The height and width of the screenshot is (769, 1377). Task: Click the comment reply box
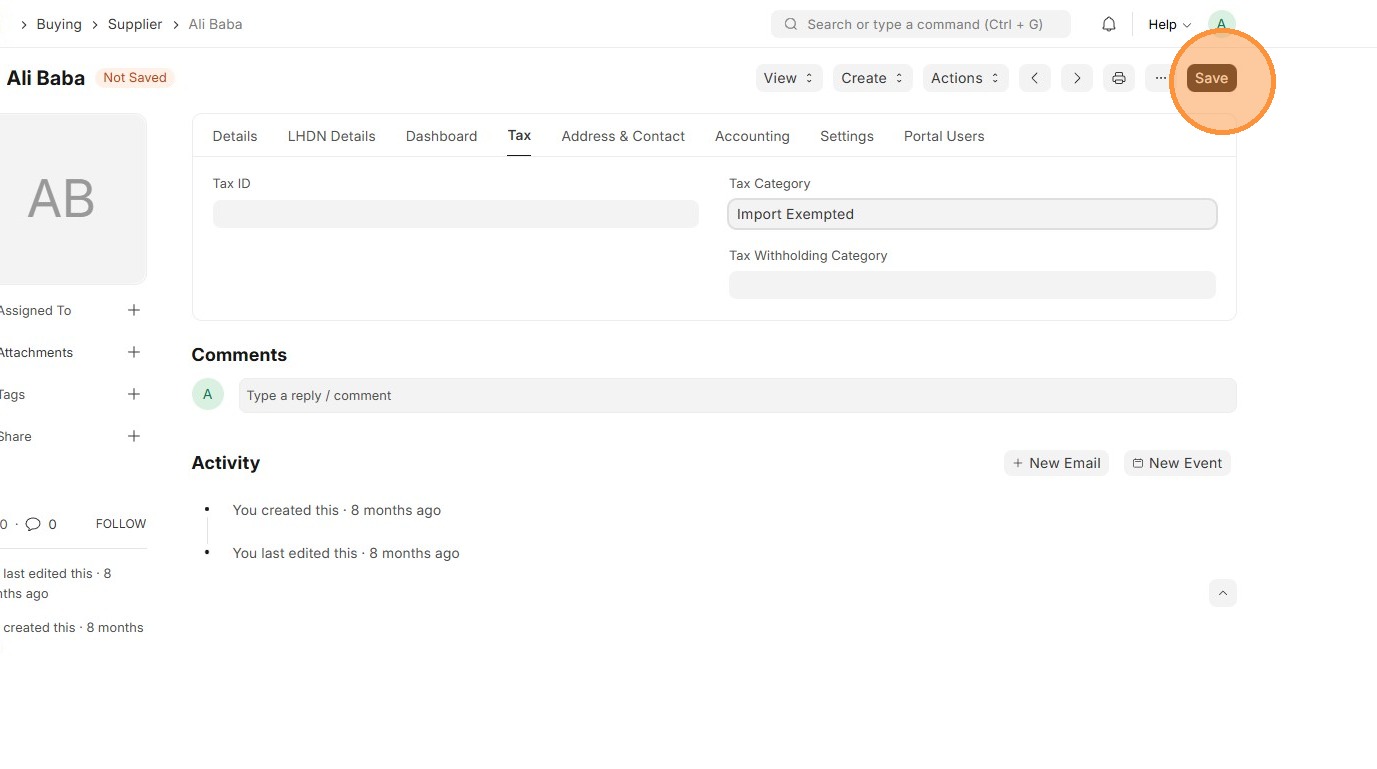pyautogui.click(x=738, y=395)
